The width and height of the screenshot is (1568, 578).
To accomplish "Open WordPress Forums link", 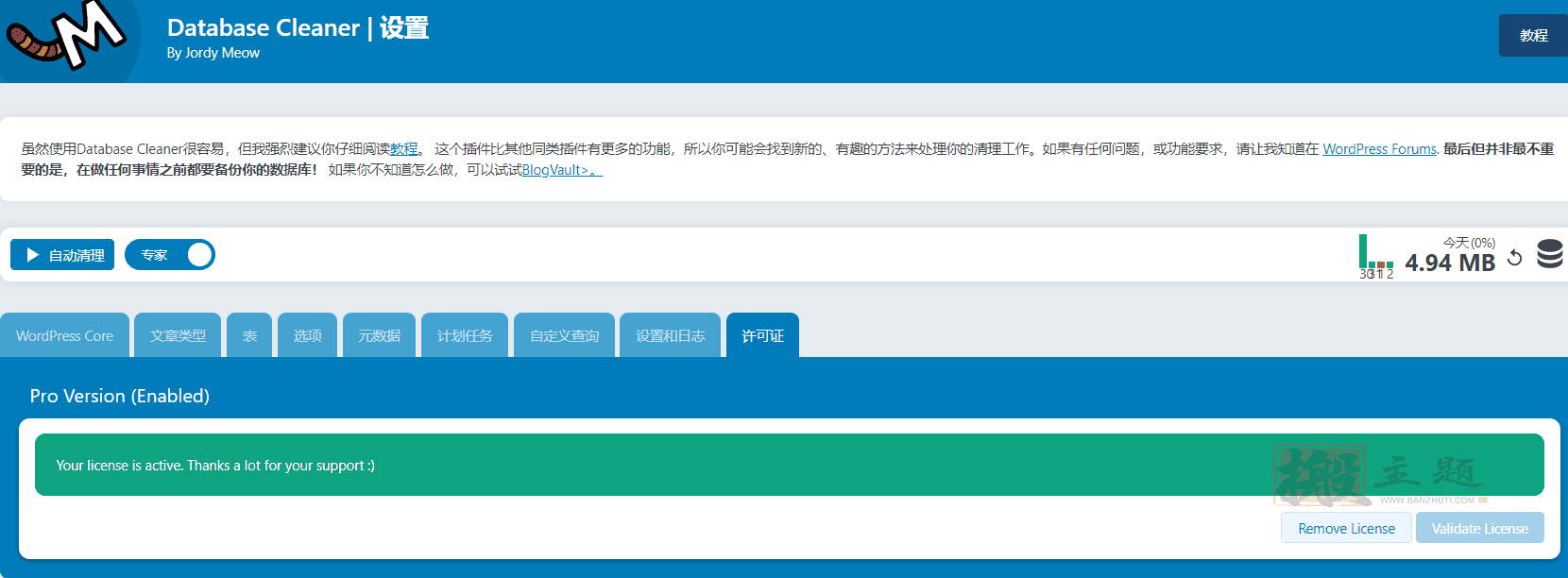I will pos(1379,149).
